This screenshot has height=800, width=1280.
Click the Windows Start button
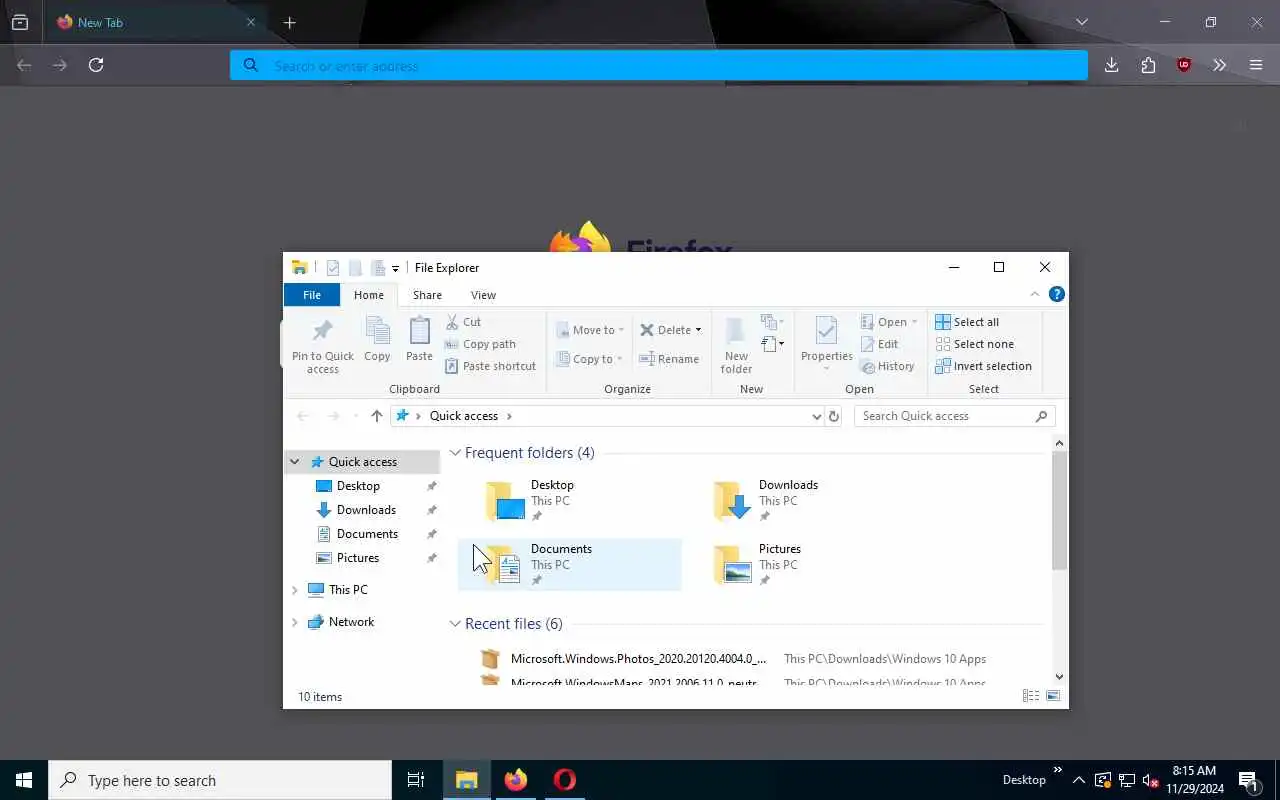[24, 780]
